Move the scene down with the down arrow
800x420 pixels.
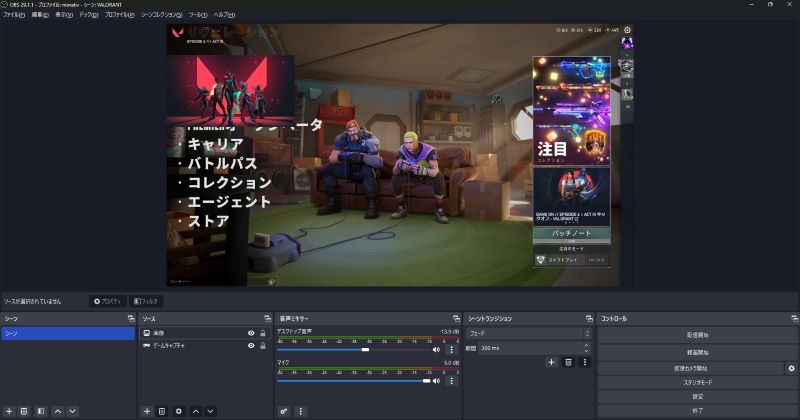coord(72,411)
